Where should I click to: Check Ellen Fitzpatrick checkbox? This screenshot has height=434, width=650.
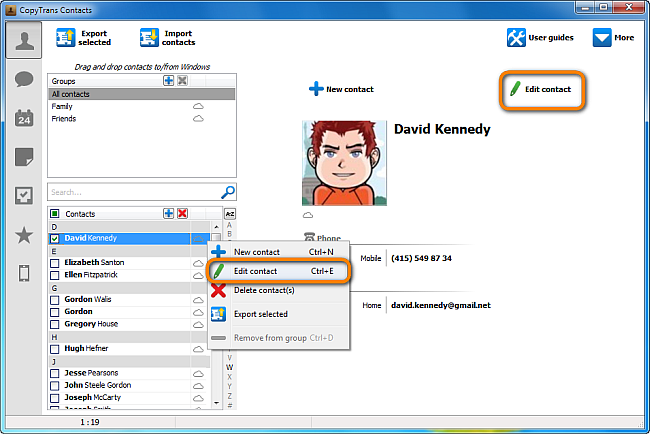[x=54, y=275]
